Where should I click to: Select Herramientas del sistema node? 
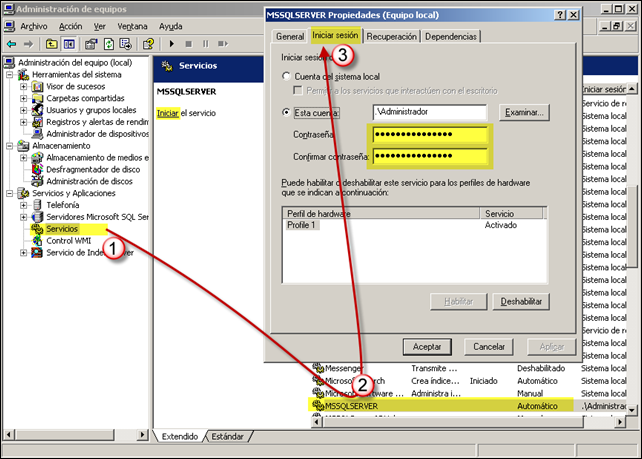pos(77,75)
